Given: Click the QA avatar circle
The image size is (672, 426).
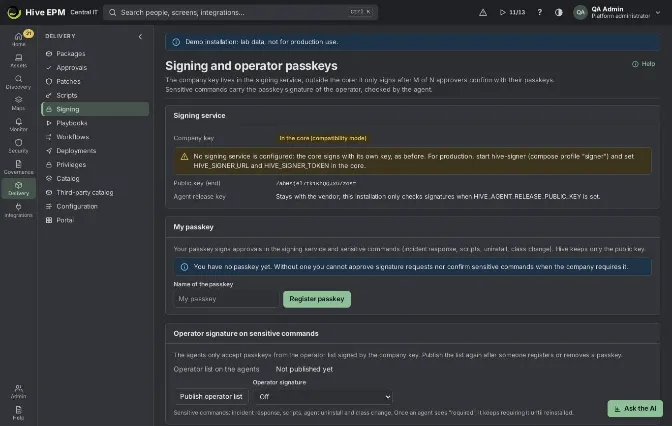Looking at the screenshot, I should click(580, 12).
